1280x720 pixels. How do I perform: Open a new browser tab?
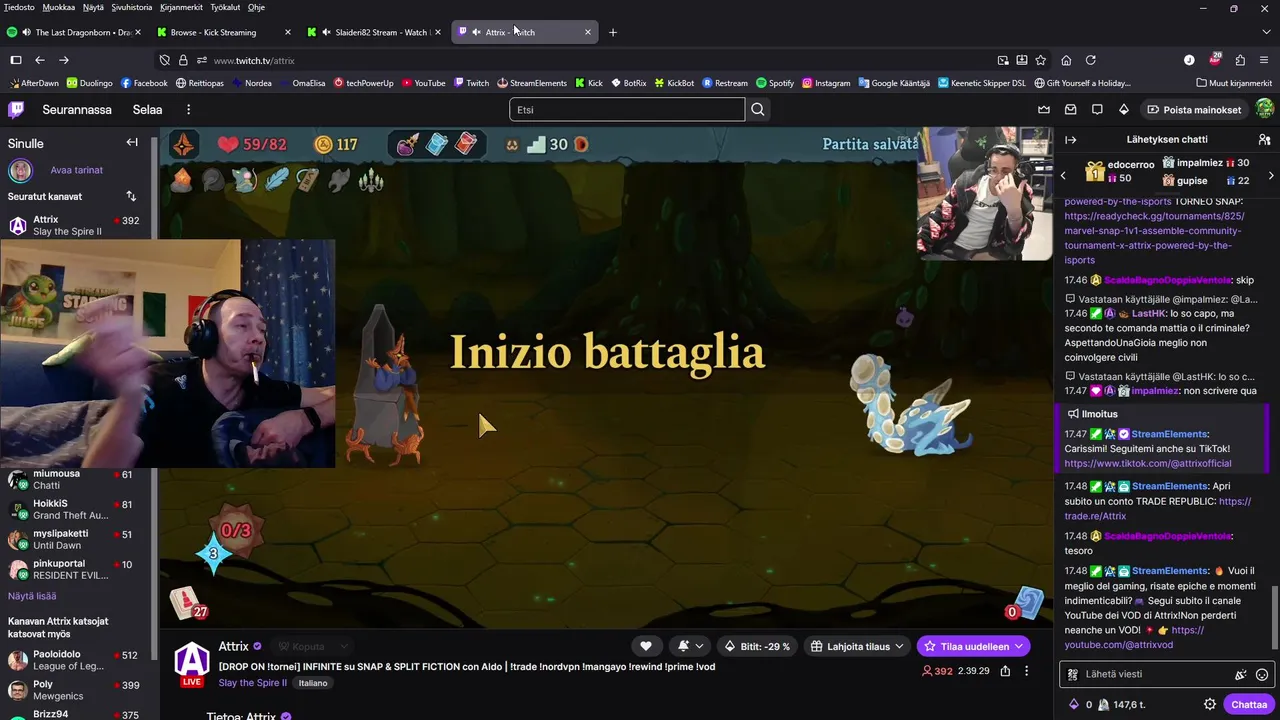613,32
